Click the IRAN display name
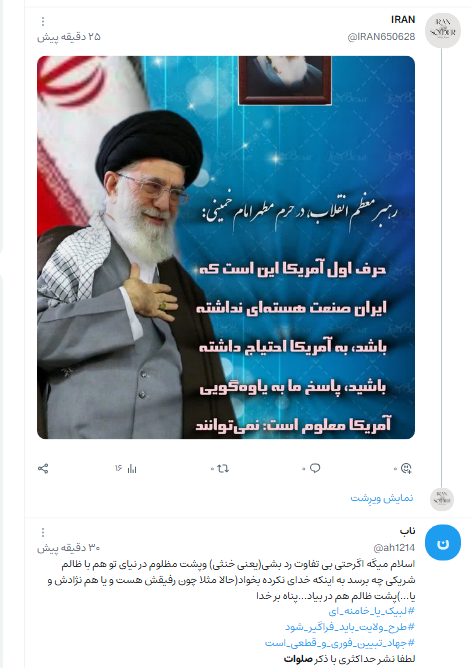 tap(403, 20)
